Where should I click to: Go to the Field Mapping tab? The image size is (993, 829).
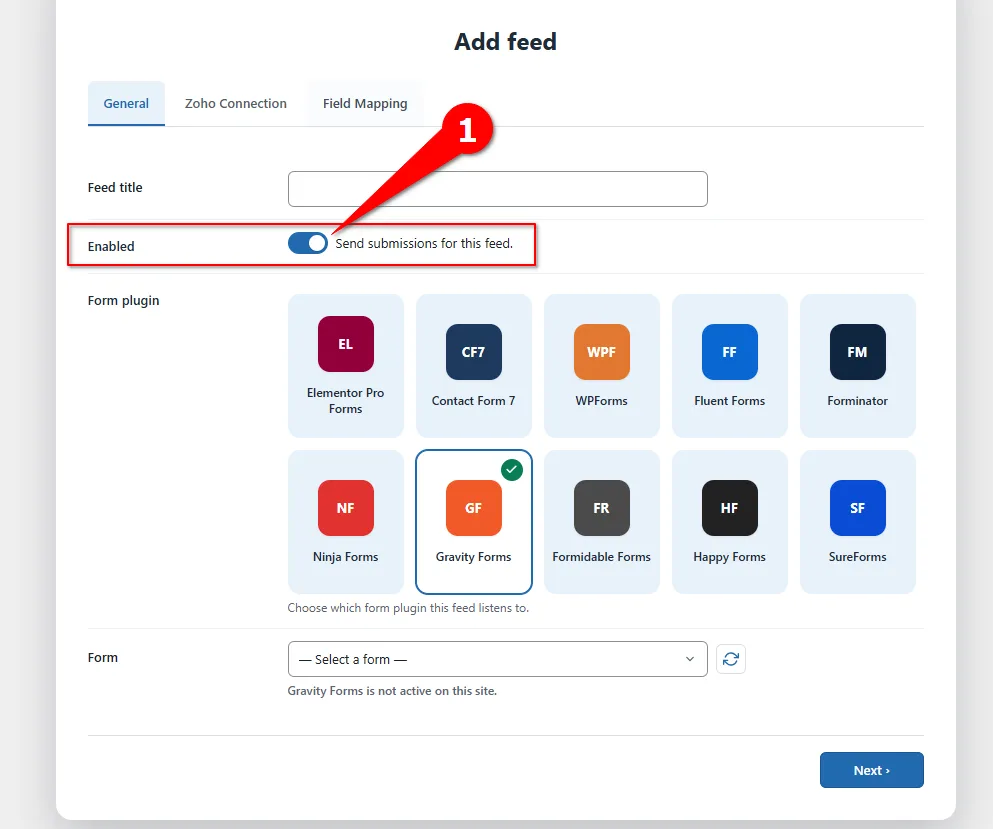[365, 103]
